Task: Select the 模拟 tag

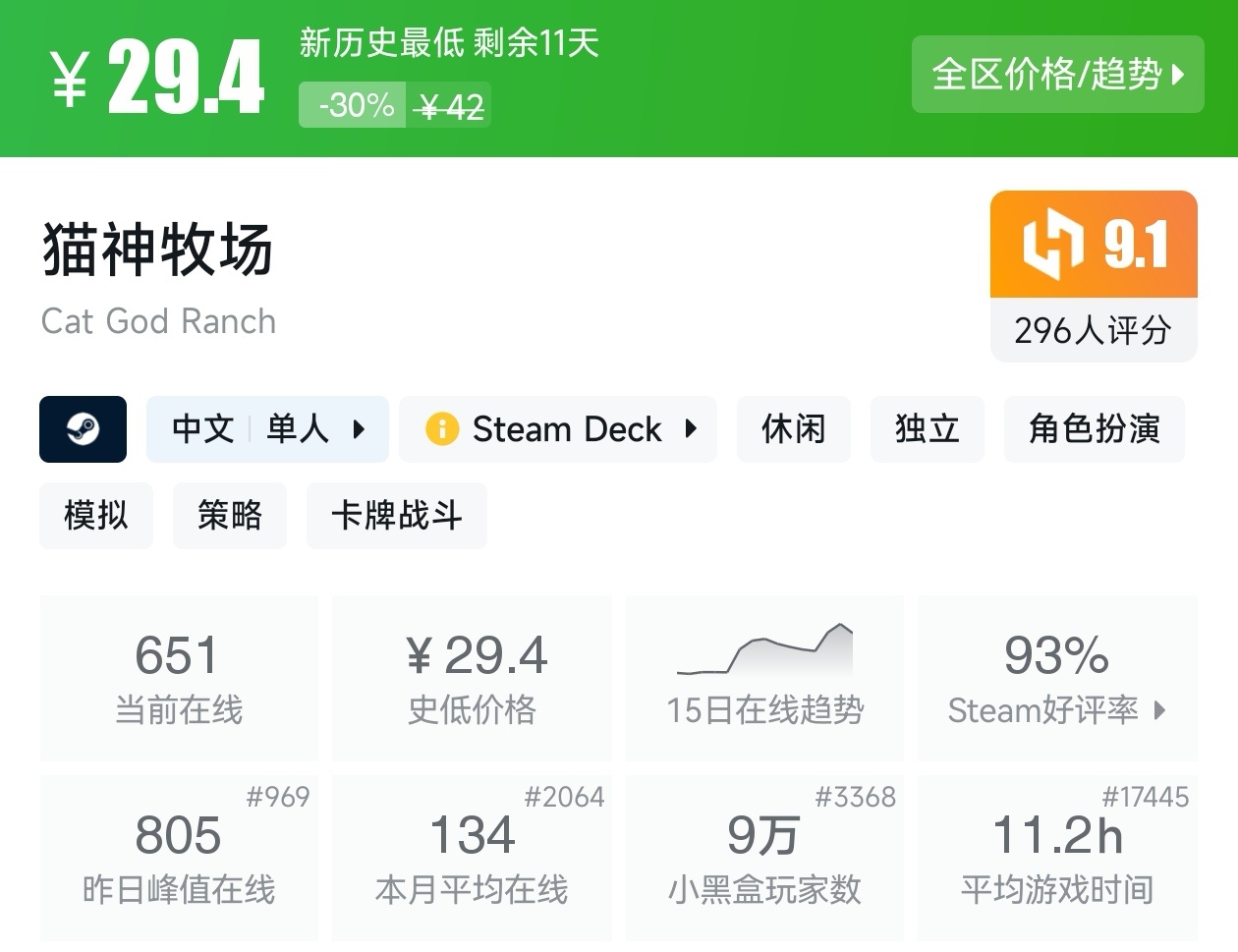Action: pos(96,516)
